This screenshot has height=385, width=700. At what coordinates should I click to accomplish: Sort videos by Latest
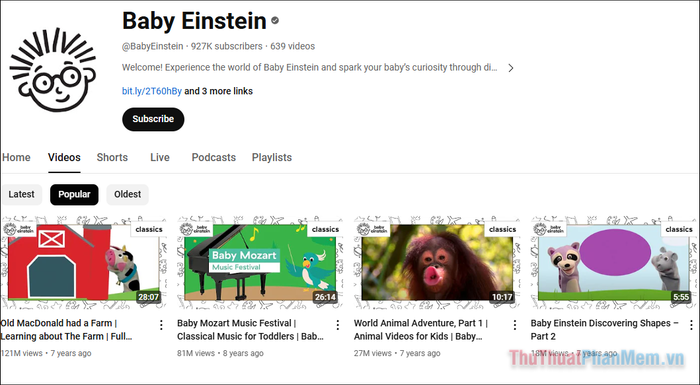click(x=21, y=195)
